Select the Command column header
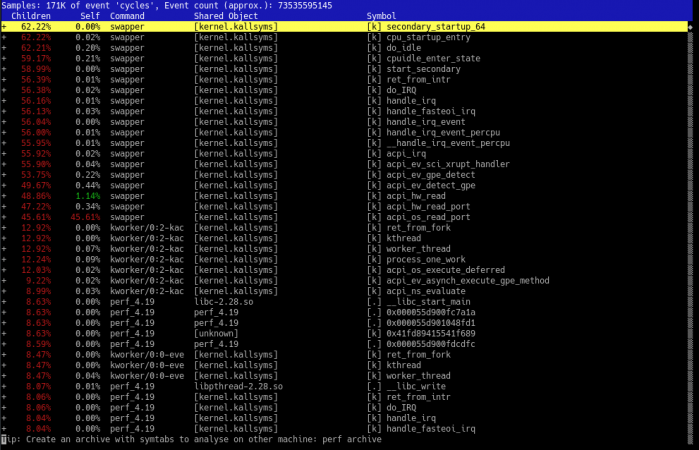The height and width of the screenshot is (450, 699). click(127, 16)
